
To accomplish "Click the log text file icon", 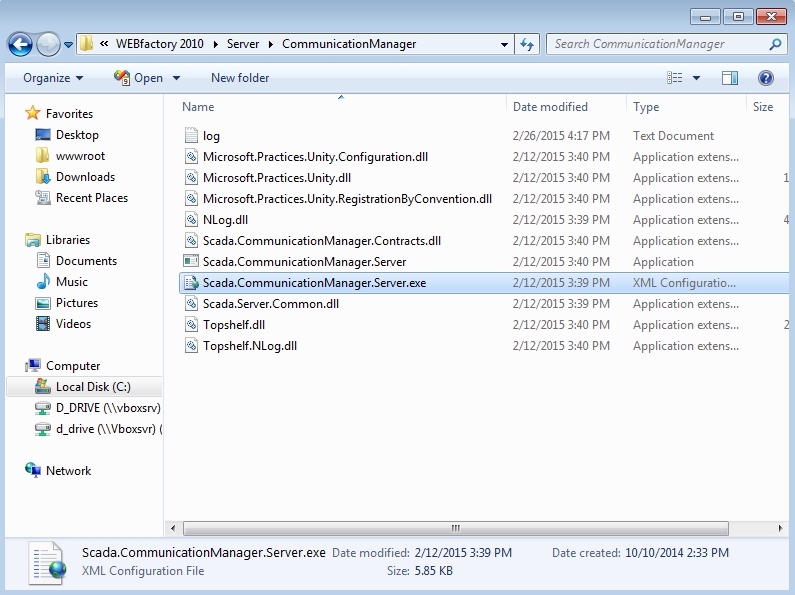I will pyautogui.click(x=191, y=135).
